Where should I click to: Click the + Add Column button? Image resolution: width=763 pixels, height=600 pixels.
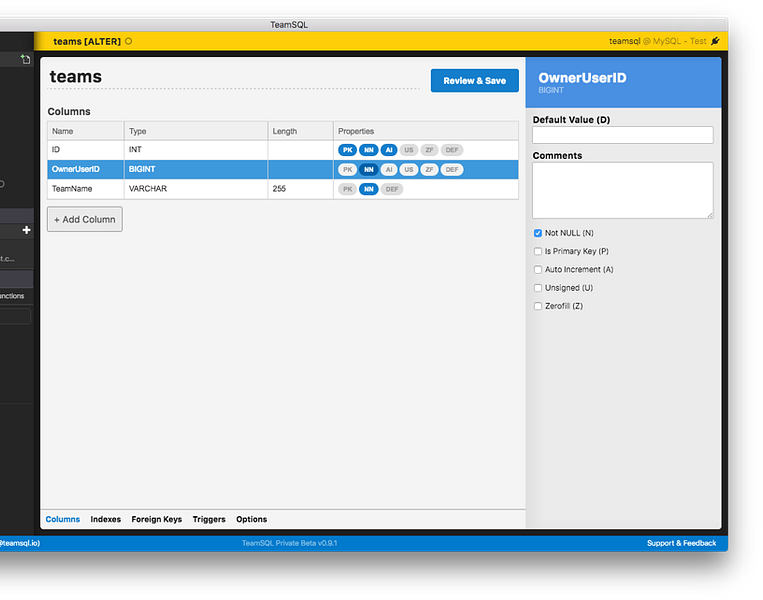click(x=85, y=219)
